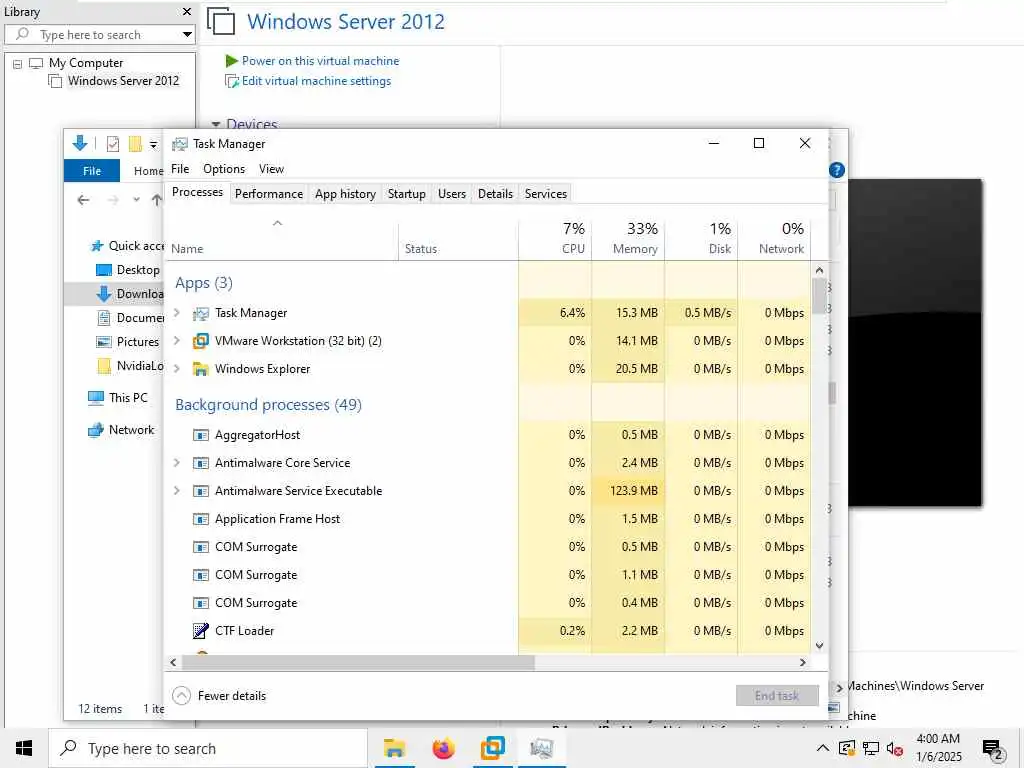Click the Windows taskbar search box

pyautogui.click(x=209, y=748)
